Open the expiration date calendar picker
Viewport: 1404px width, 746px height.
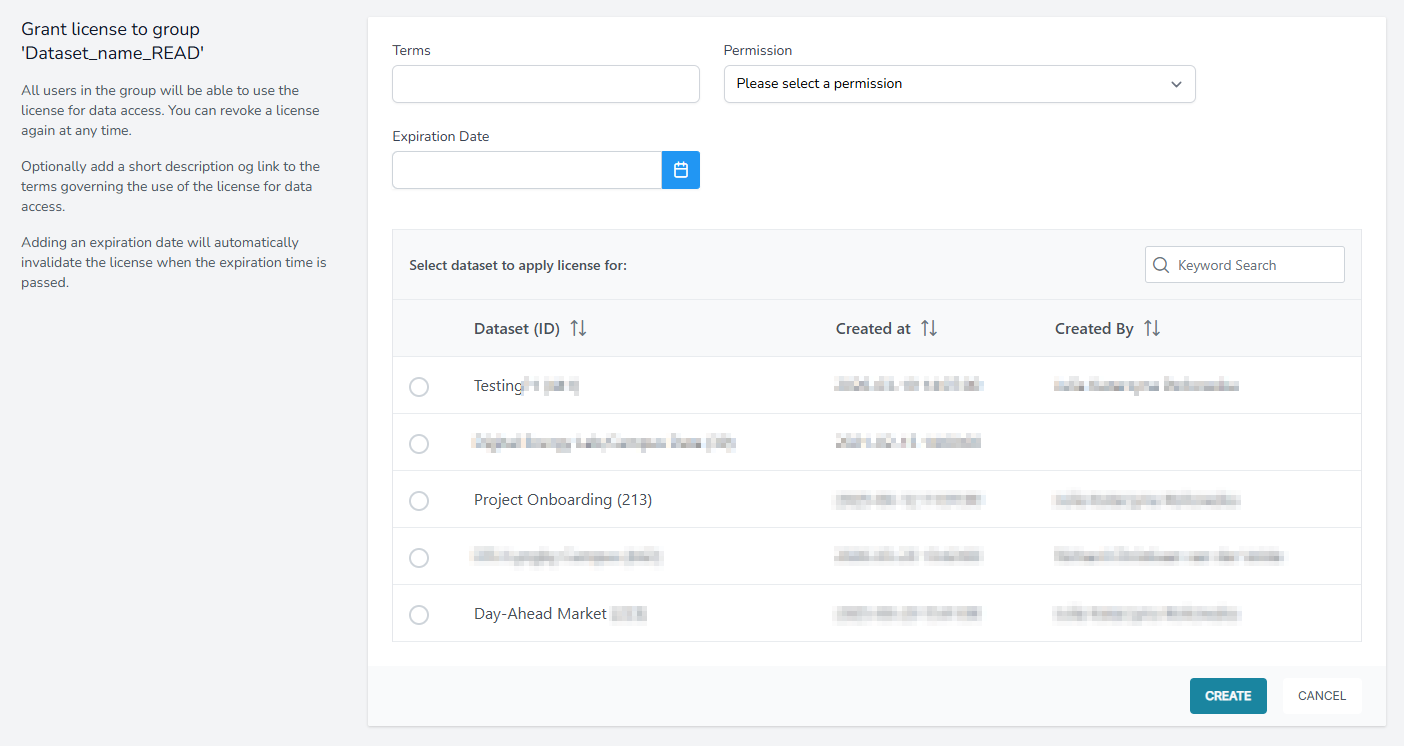click(680, 170)
